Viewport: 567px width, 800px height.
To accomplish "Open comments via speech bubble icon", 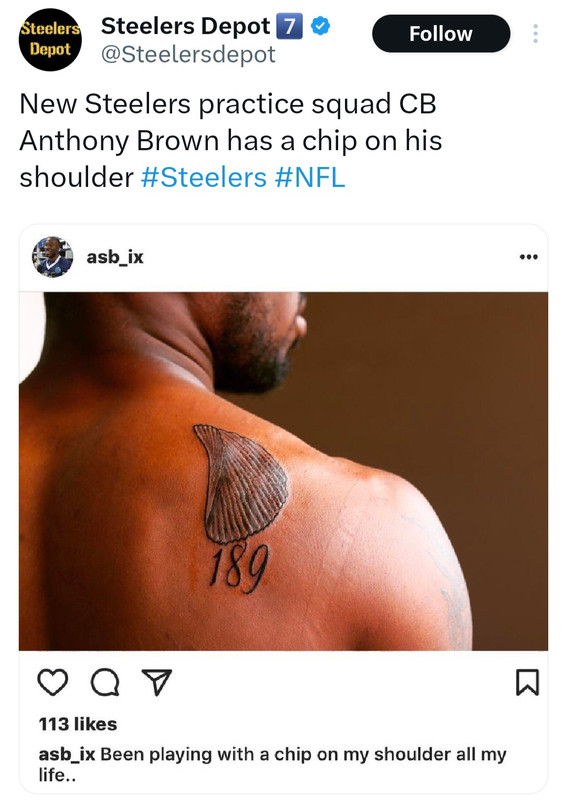I will tap(105, 683).
